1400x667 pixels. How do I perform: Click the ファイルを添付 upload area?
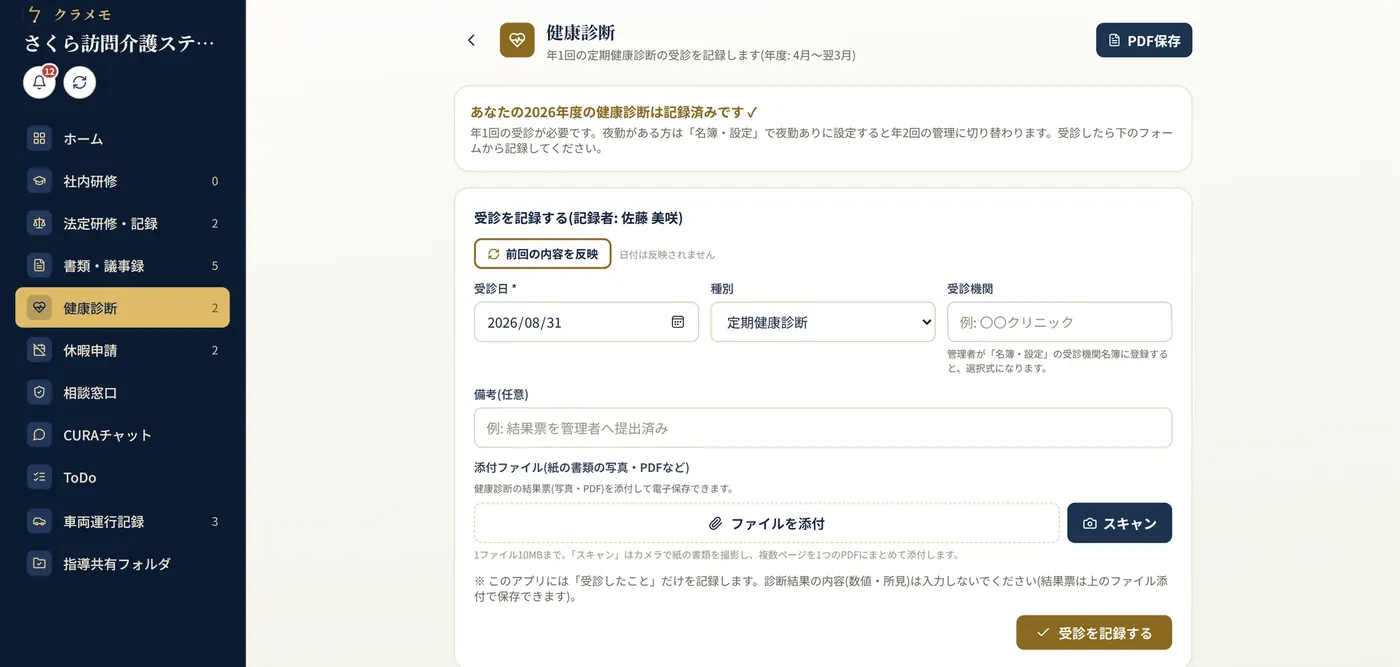click(767, 523)
